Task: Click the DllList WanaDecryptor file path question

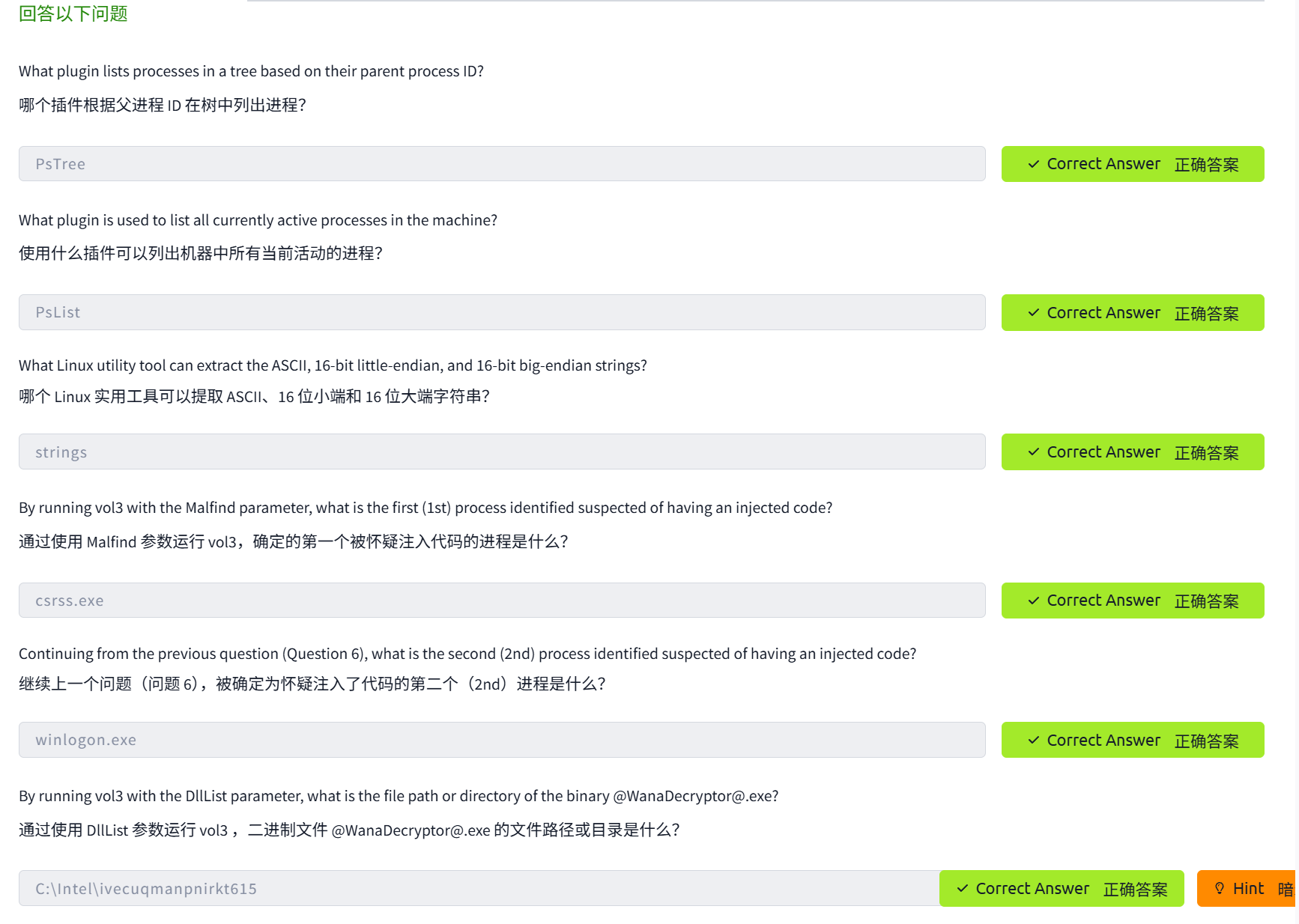Action: pyautogui.click(x=399, y=796)
